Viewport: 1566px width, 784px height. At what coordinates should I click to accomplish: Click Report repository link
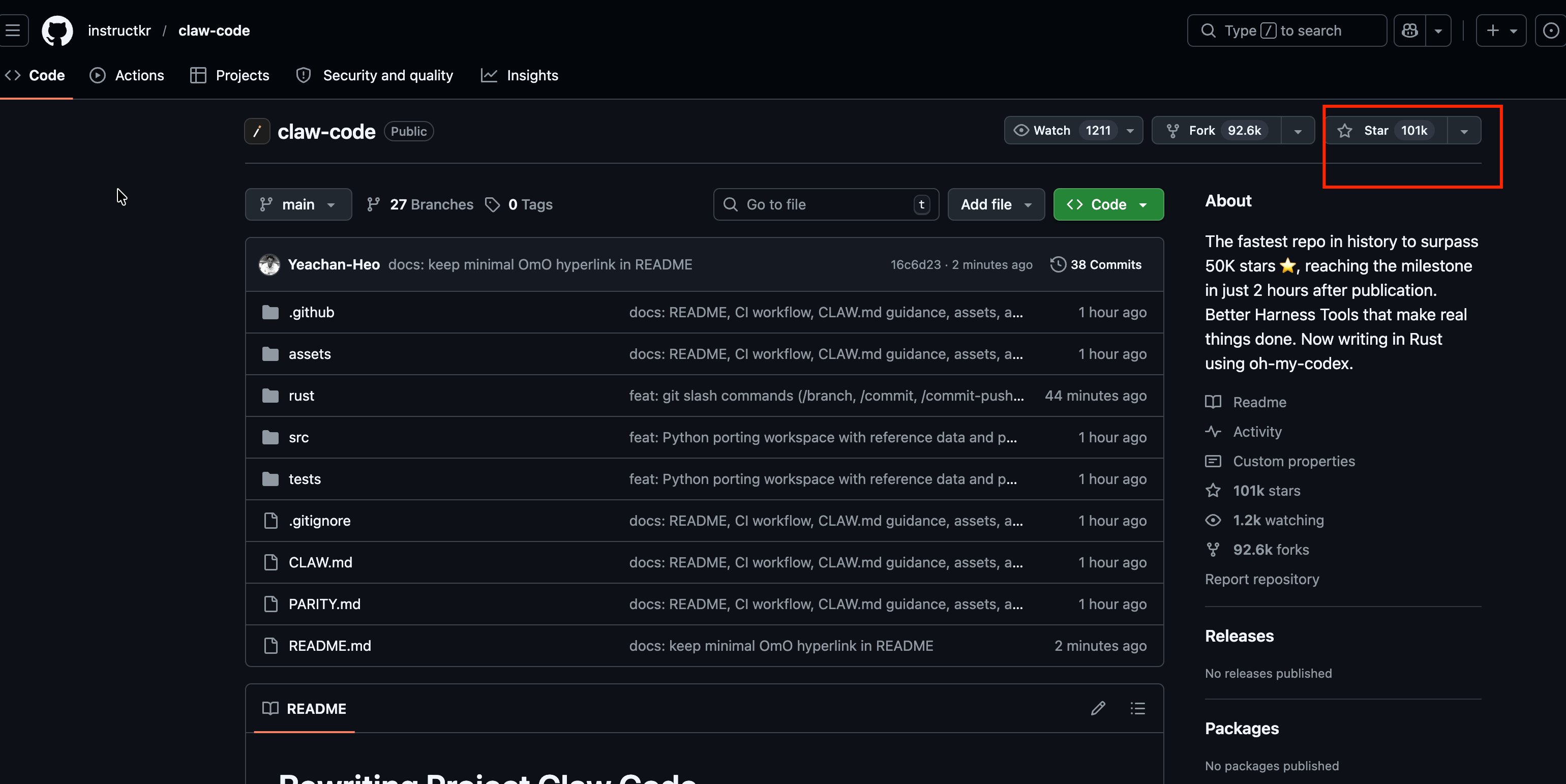click(x=1261, y=579)
